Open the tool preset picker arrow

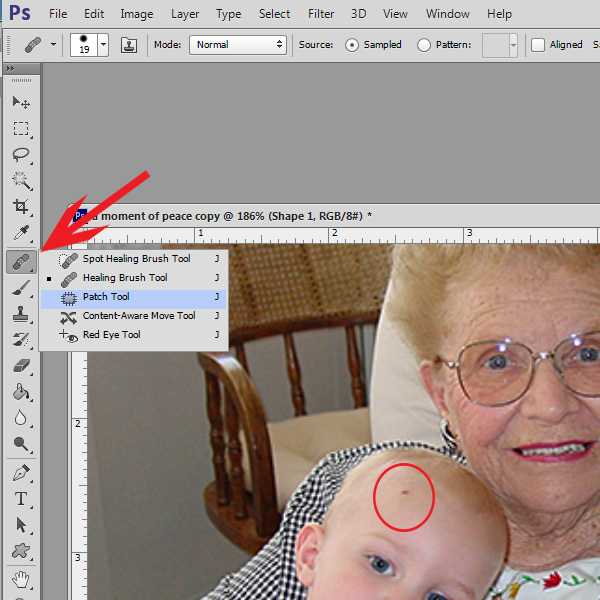[53, 45]
